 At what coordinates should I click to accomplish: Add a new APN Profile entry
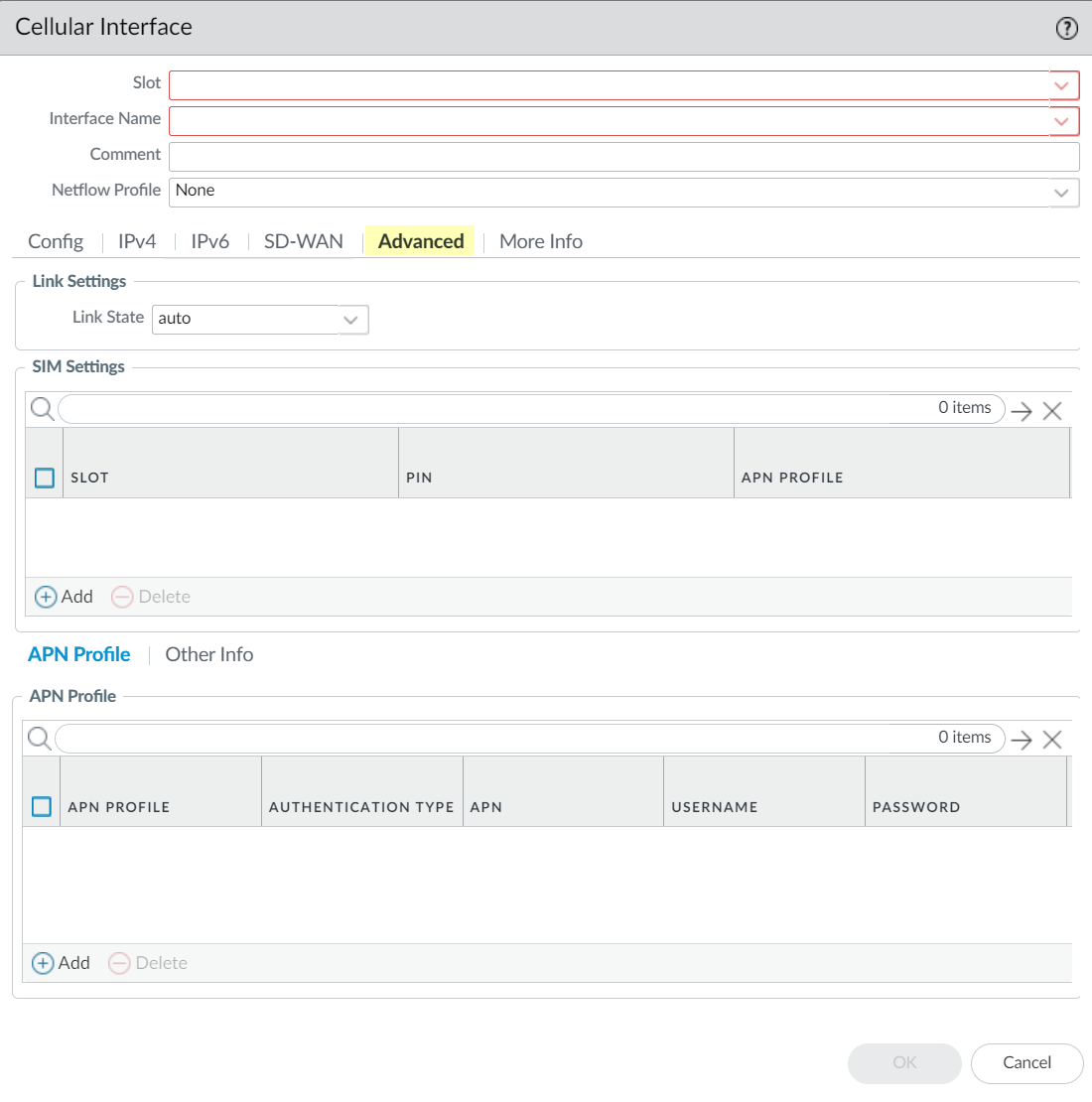(x=62, y=963)
